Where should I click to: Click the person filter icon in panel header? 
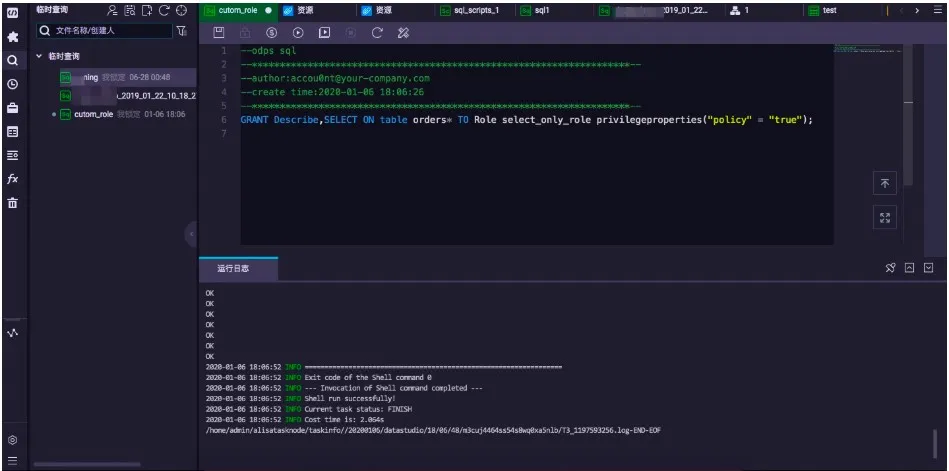point(112,10)
